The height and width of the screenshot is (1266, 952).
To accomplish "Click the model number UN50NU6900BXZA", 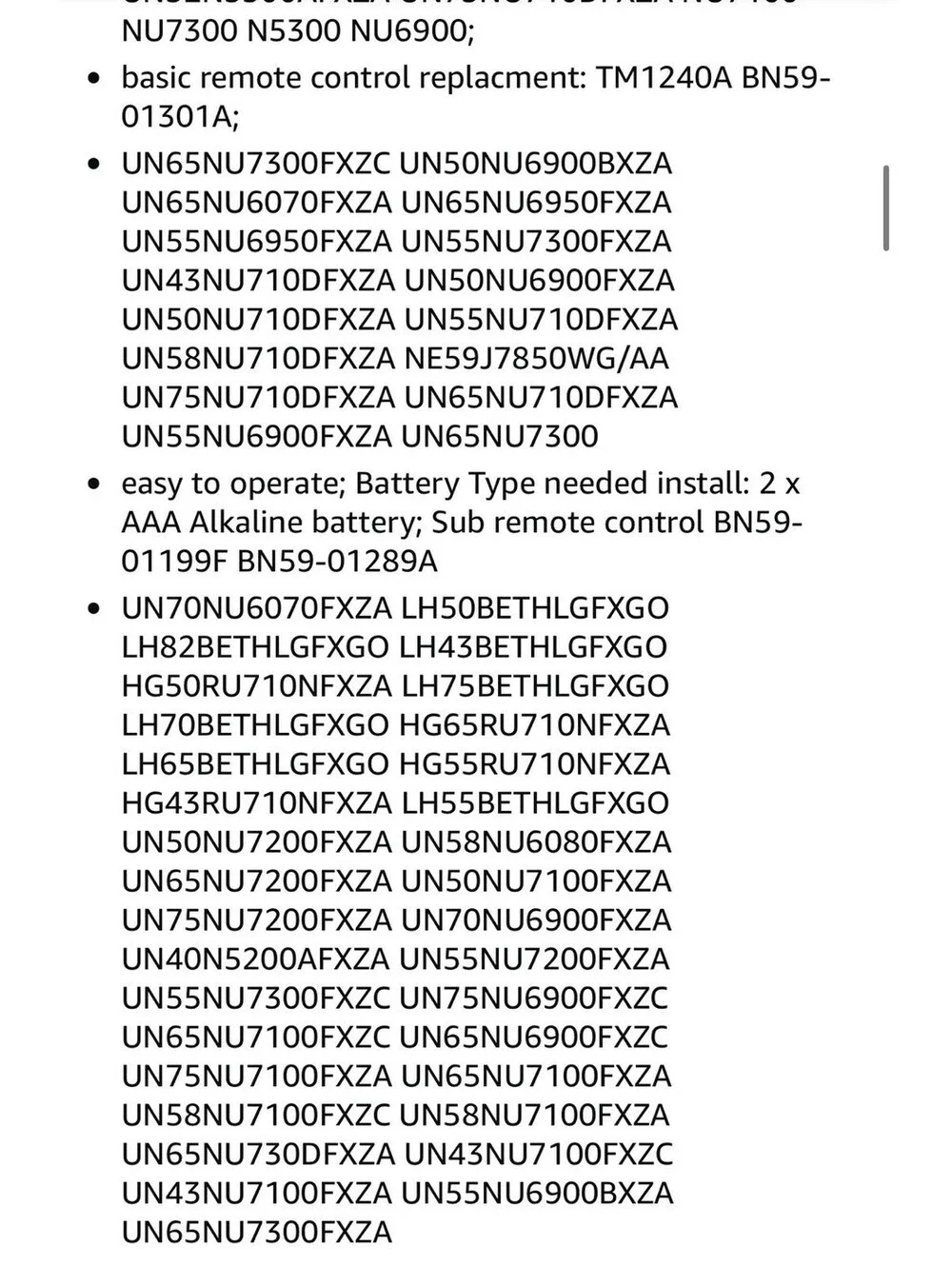I will point(536,164).
